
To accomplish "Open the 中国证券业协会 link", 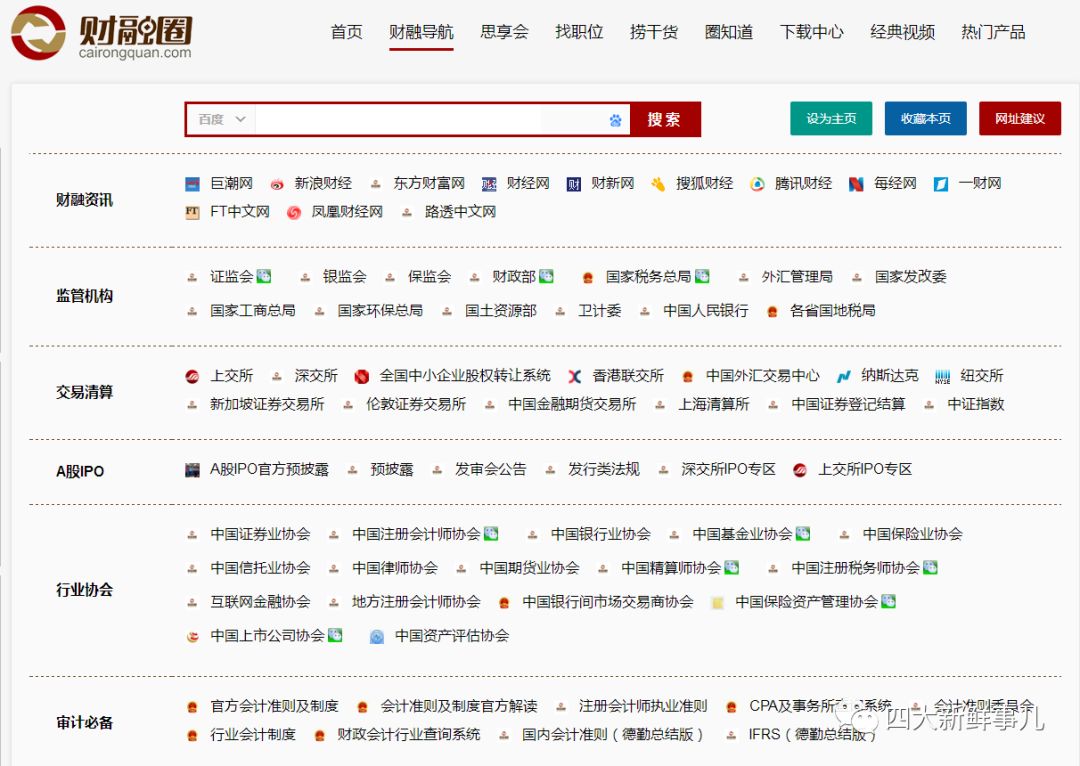I will [260, 534].
